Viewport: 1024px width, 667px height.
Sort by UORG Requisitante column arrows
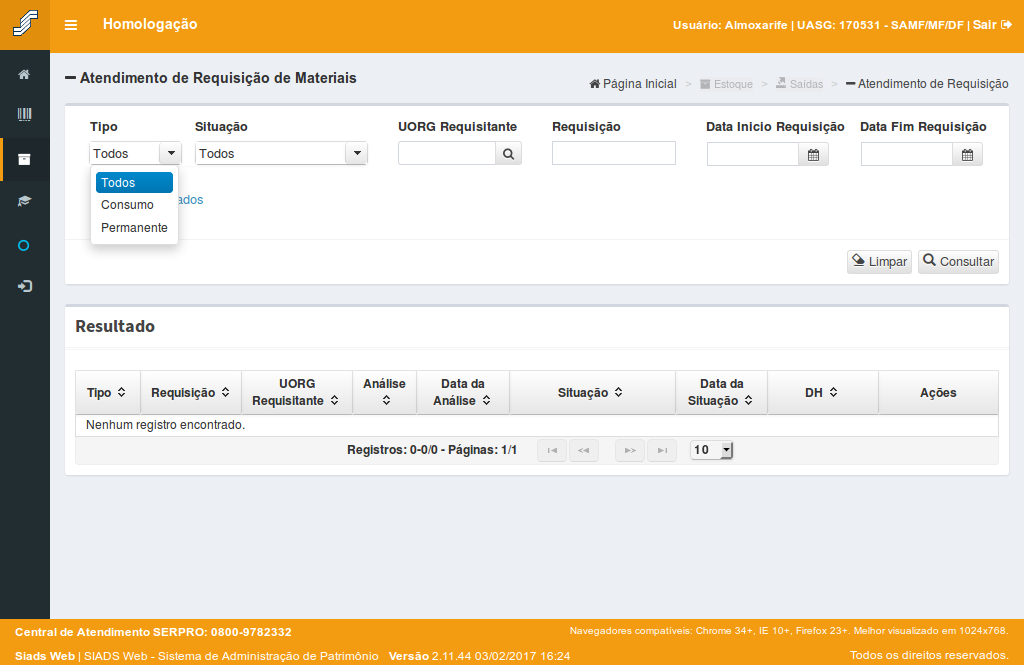[x=334, y=400]
